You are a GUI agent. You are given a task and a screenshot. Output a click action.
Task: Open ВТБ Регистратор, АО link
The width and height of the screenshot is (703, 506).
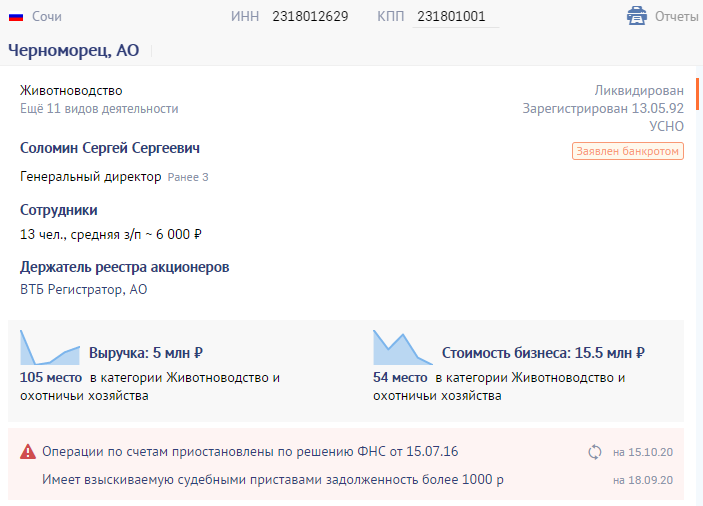coord(83,290)
